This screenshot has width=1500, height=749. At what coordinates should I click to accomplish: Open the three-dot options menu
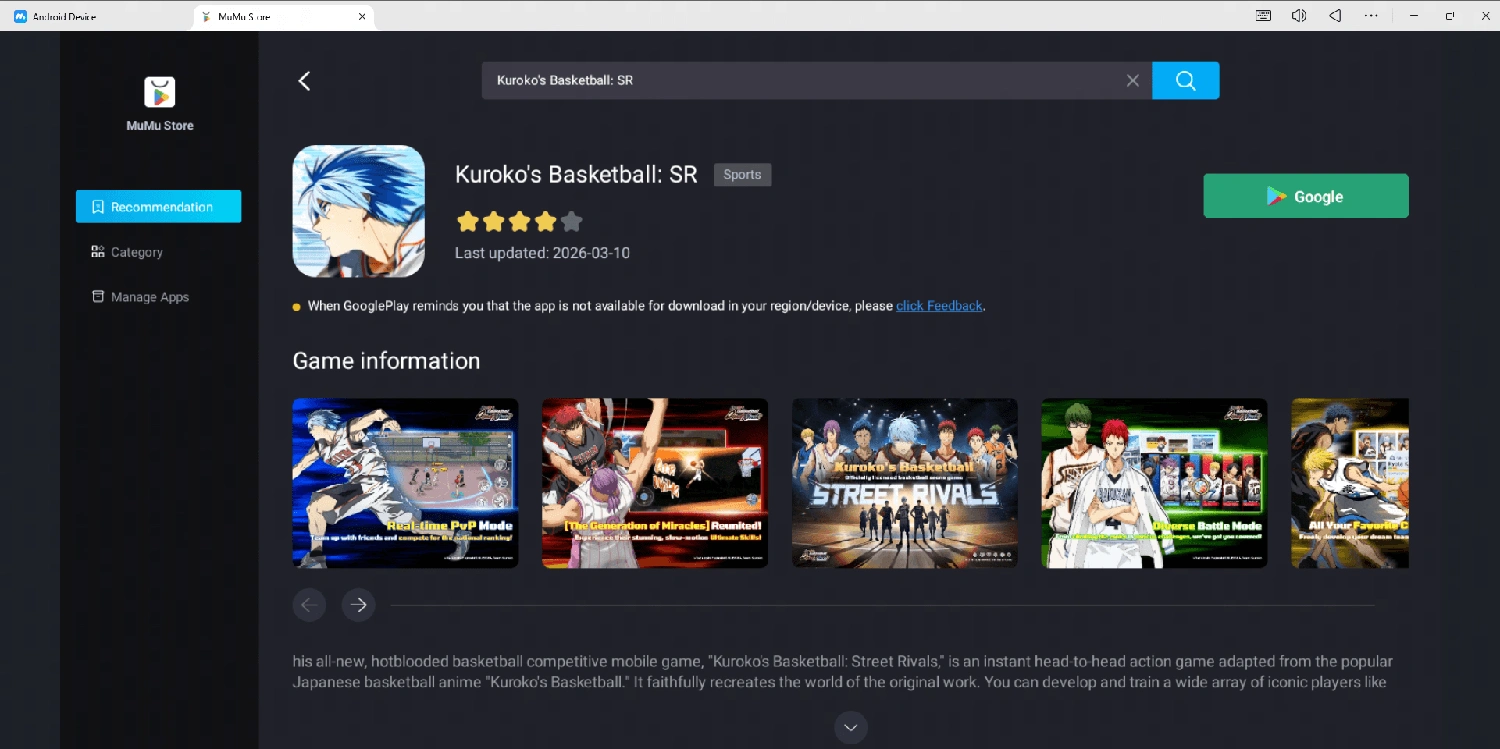point(1371,15)
